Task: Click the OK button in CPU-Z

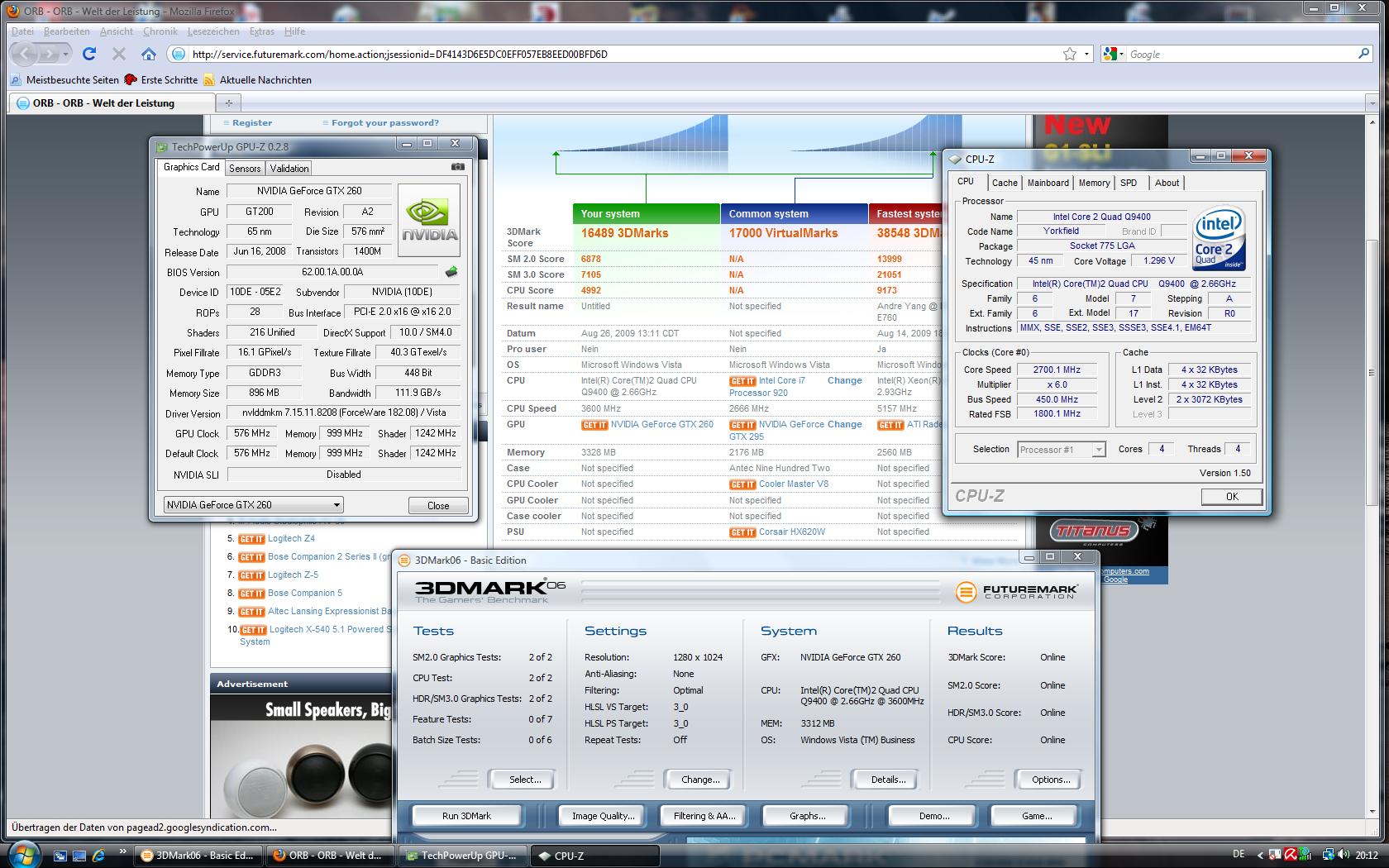Action: click(1231, 496)
